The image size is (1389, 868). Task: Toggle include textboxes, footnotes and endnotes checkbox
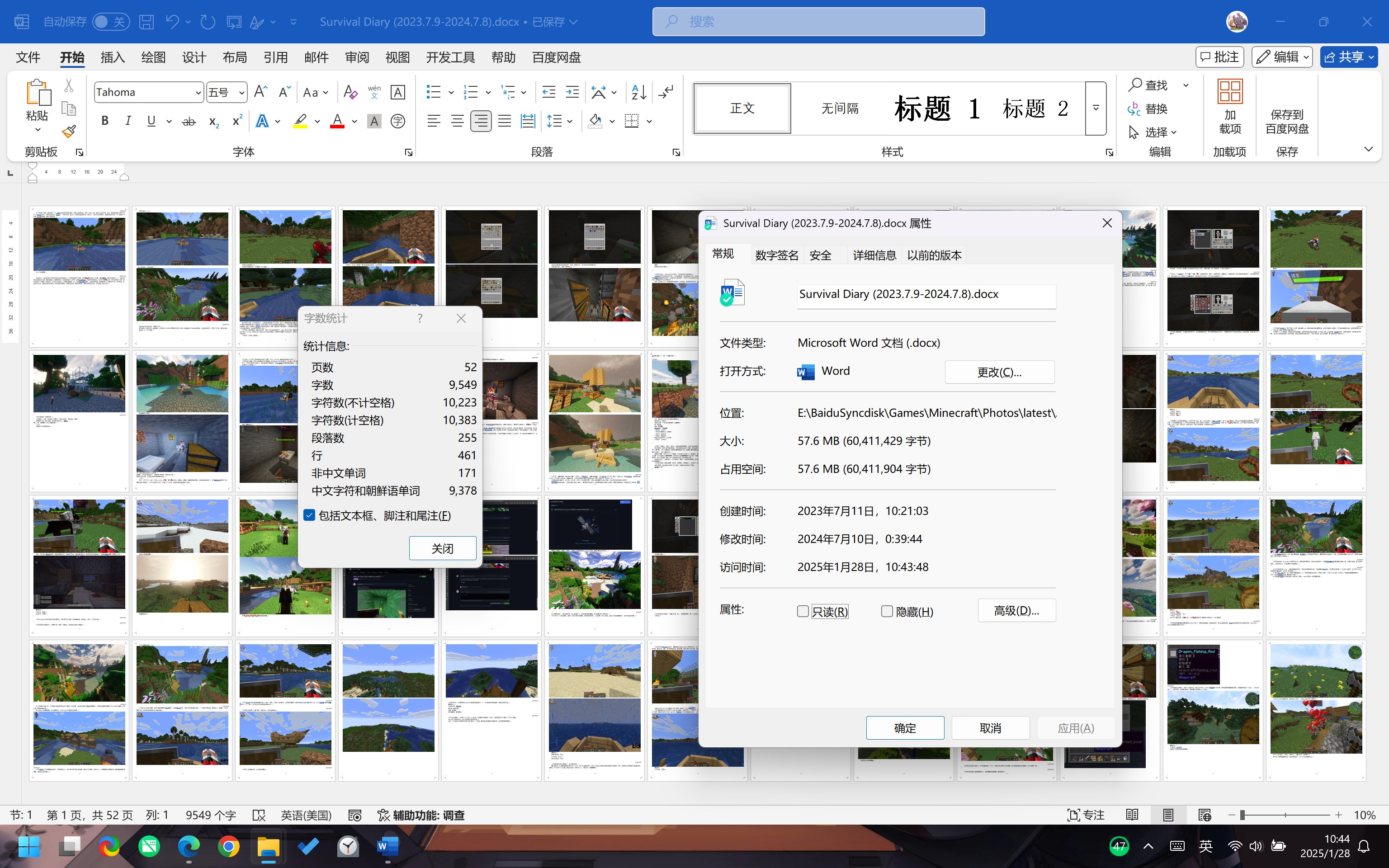tap(309, 515)
